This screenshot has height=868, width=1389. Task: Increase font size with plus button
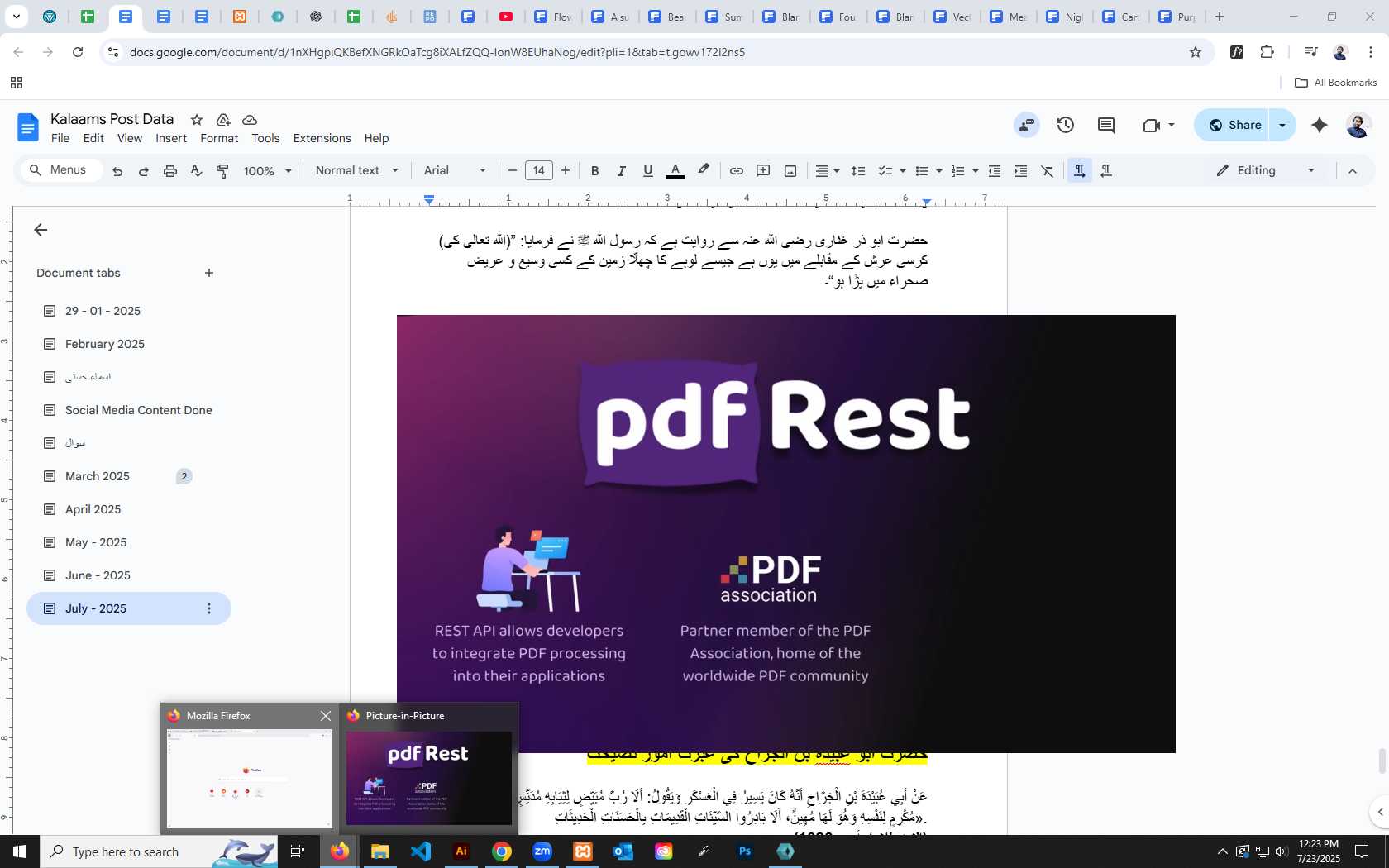click(566, 171)
